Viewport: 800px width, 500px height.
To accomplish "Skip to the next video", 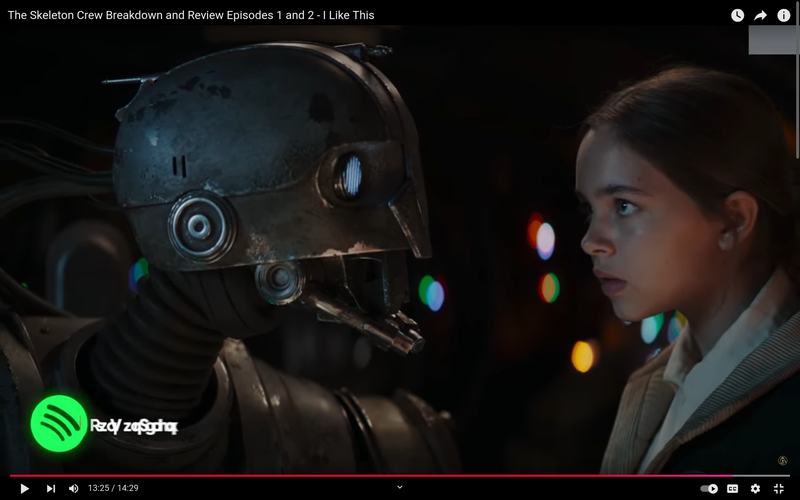I will [50, 488].
